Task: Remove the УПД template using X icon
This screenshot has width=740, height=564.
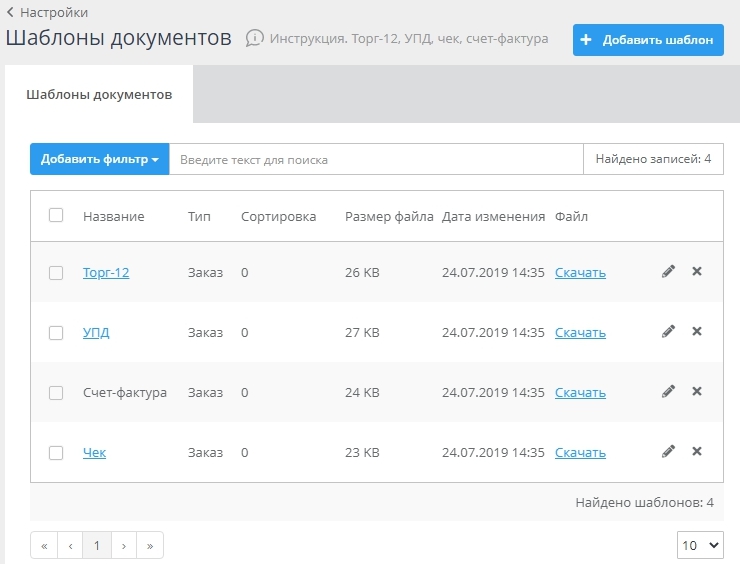Action: 697,332
